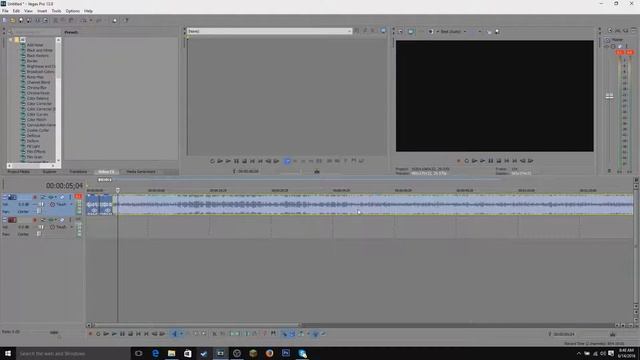Click Pause in timeline transport bar
The width and height of the screenshot is (640, 360).
point(122,333)
